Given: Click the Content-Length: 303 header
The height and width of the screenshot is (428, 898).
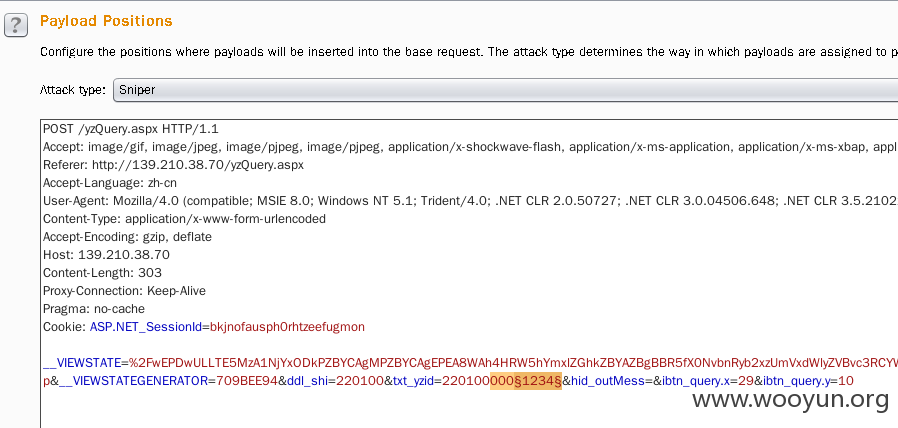Looking at the screenshot, I should click(103, 273).
